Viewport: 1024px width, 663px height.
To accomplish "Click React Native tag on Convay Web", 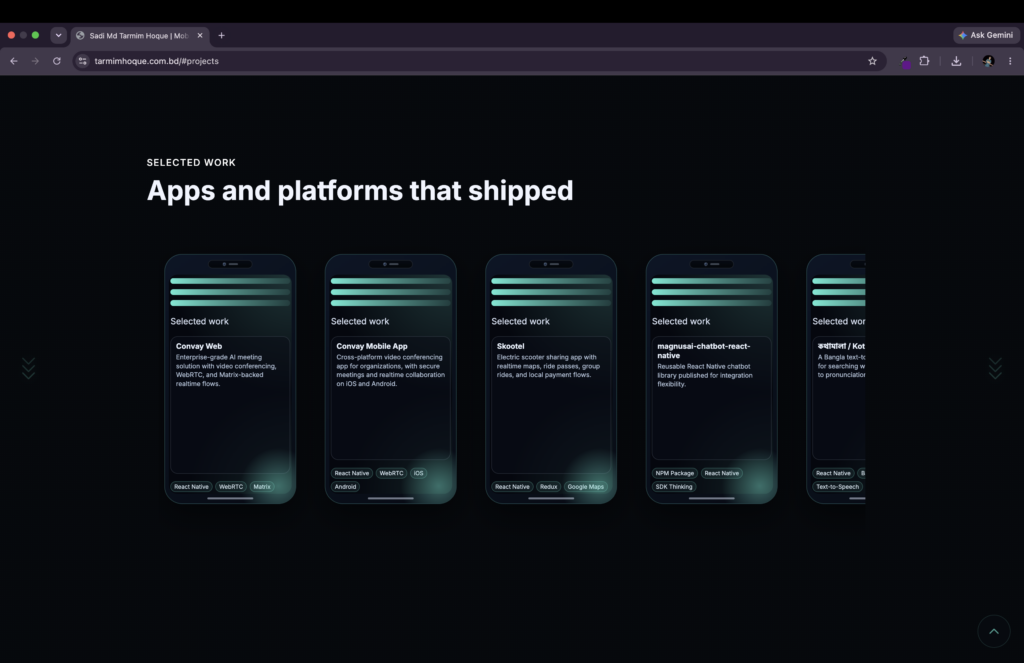I will click(191, 487).
